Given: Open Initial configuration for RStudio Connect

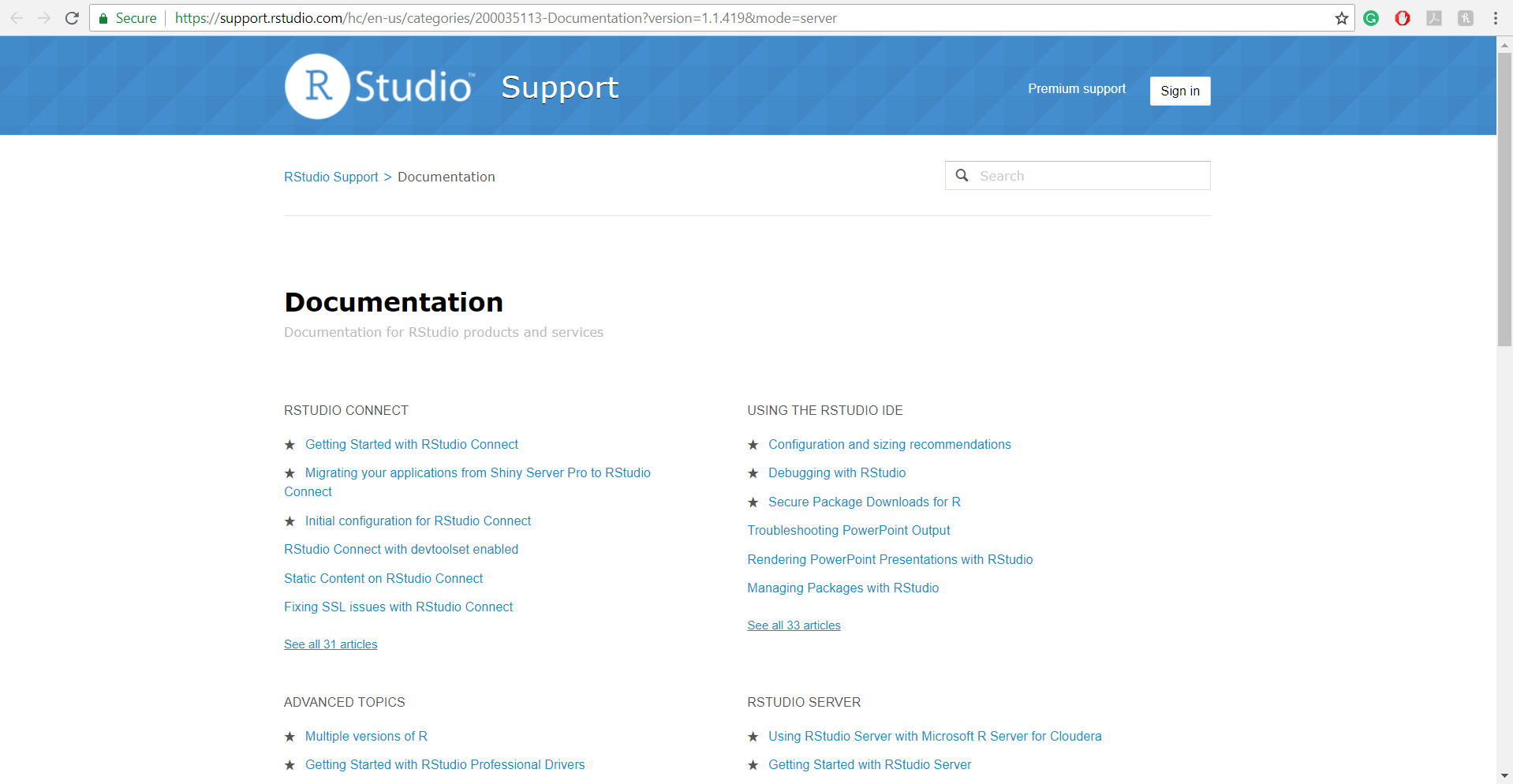Looking at the screenshot, I should click(x=418, y=521).
